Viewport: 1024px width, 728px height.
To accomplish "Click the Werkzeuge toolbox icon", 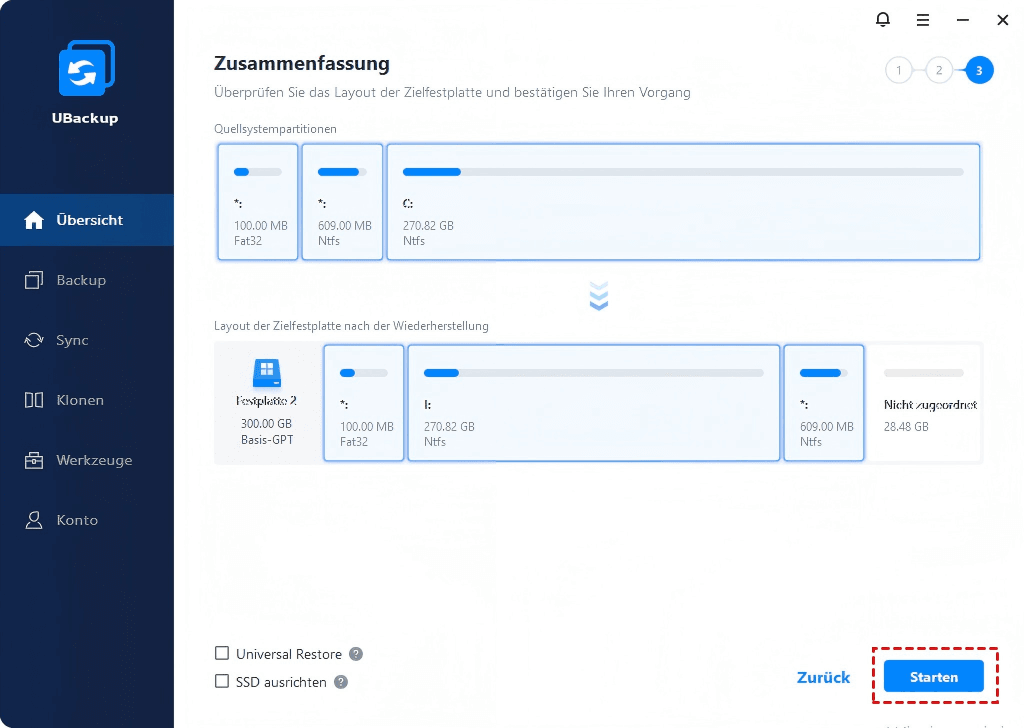I will click(x=34, y=461).
